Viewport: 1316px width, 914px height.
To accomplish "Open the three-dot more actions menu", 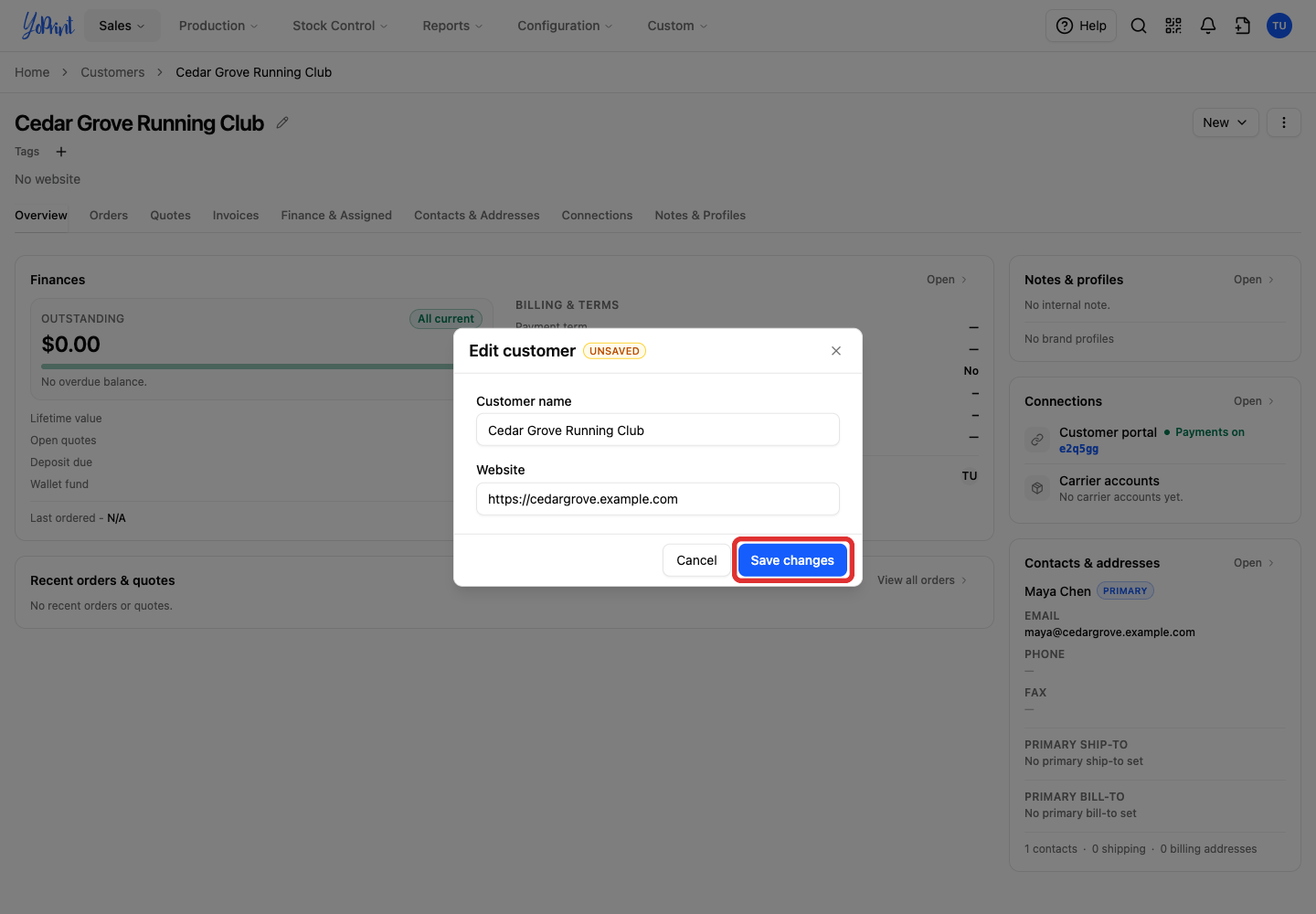I will click(x=1284, y=122).
